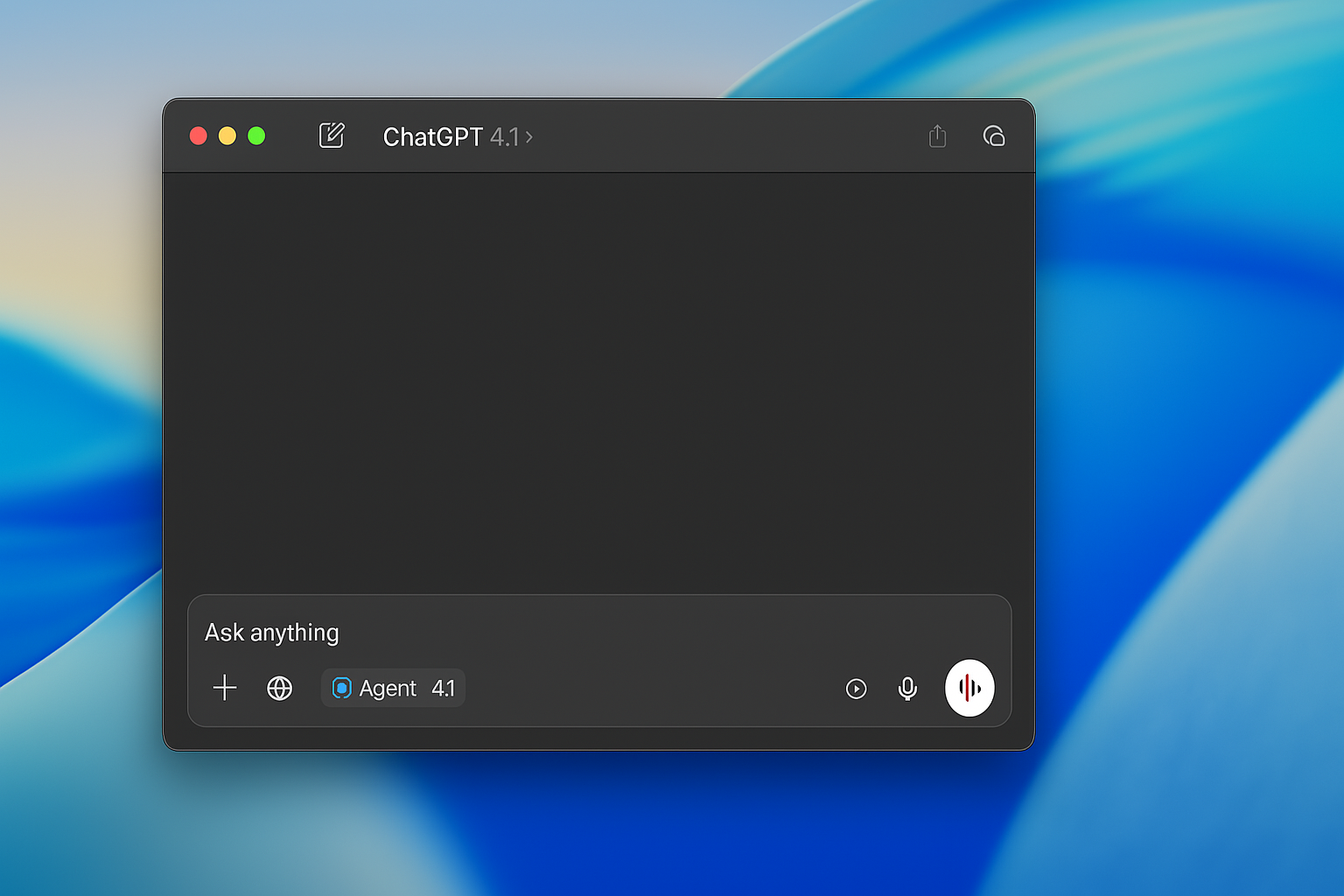Minimize the window using the yellow button
Image resolution: width=1344 pixels, height=896 pixels.
tap(227, 136)
